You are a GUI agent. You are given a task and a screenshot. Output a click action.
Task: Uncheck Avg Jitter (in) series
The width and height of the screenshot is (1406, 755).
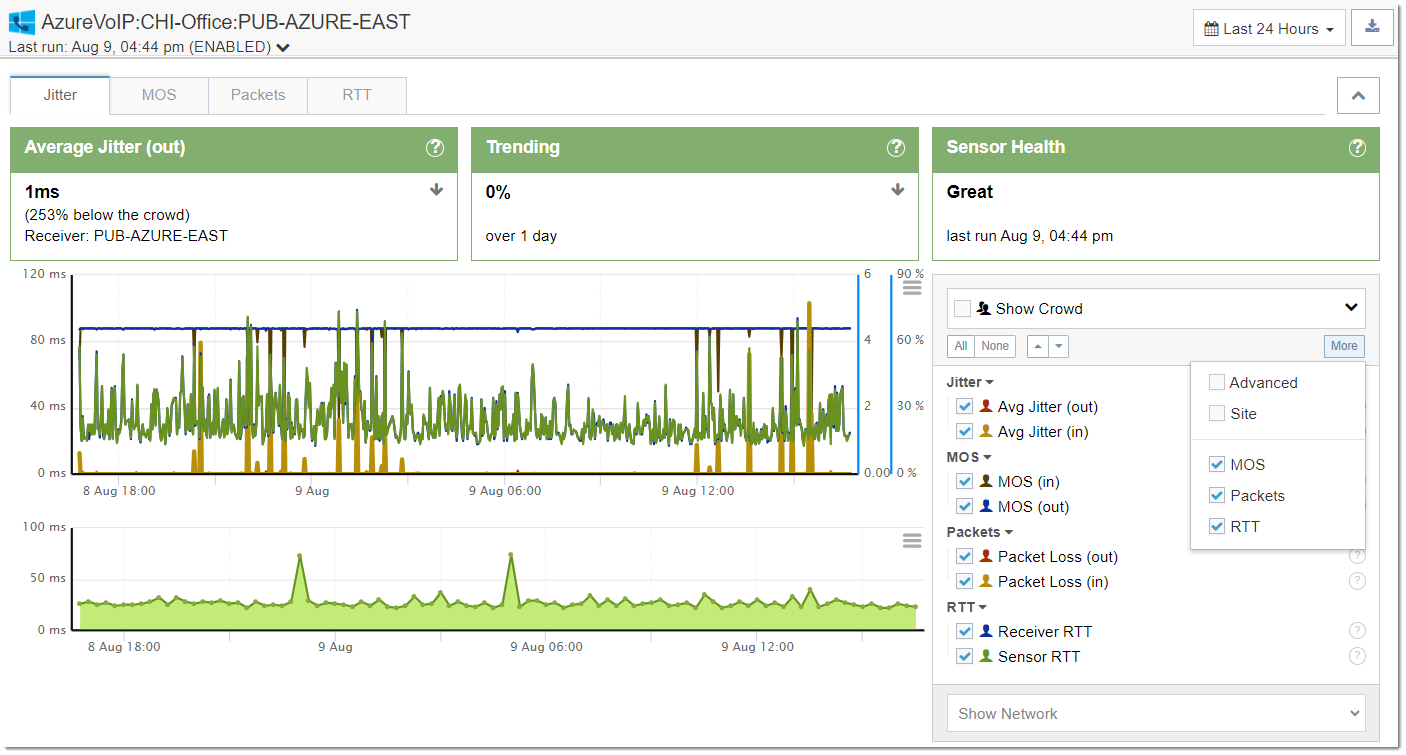tap(964, 431)
